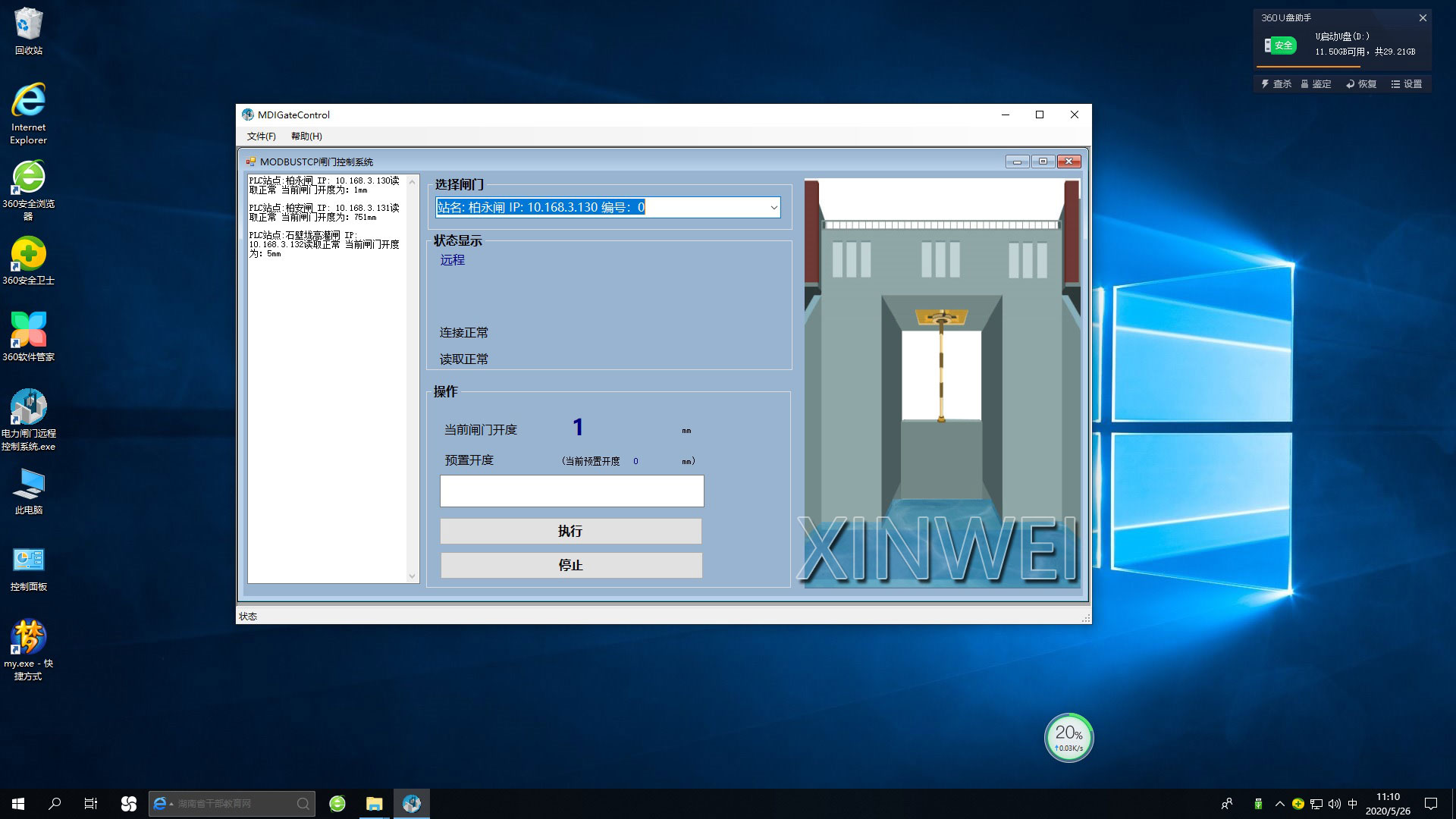Click the current gate opening value 1
Viewport: 1456px width, 819px height.
[x=578, y=428]
